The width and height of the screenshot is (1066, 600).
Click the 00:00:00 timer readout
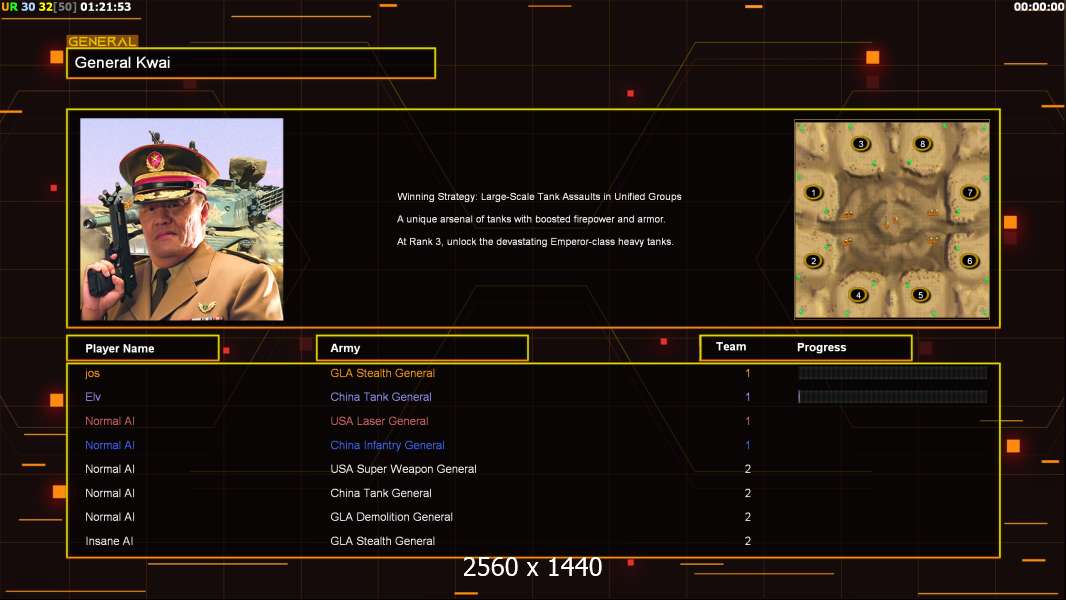point(1039,7)
